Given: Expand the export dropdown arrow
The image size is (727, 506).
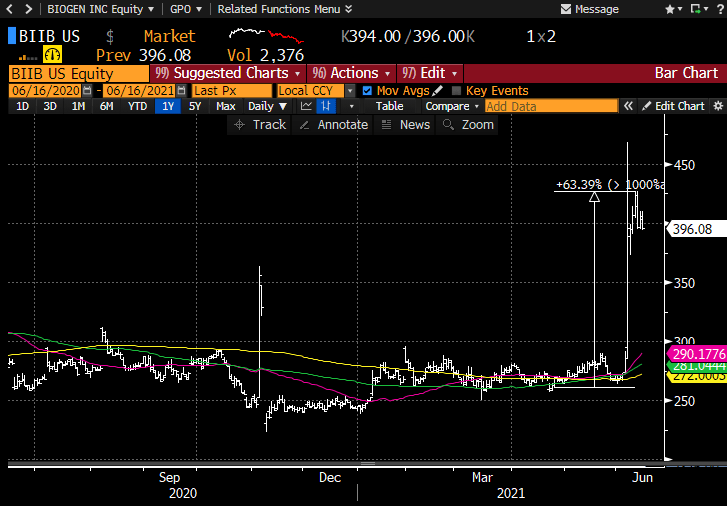Looking at the screenshot, I should (x=706, y=9).
